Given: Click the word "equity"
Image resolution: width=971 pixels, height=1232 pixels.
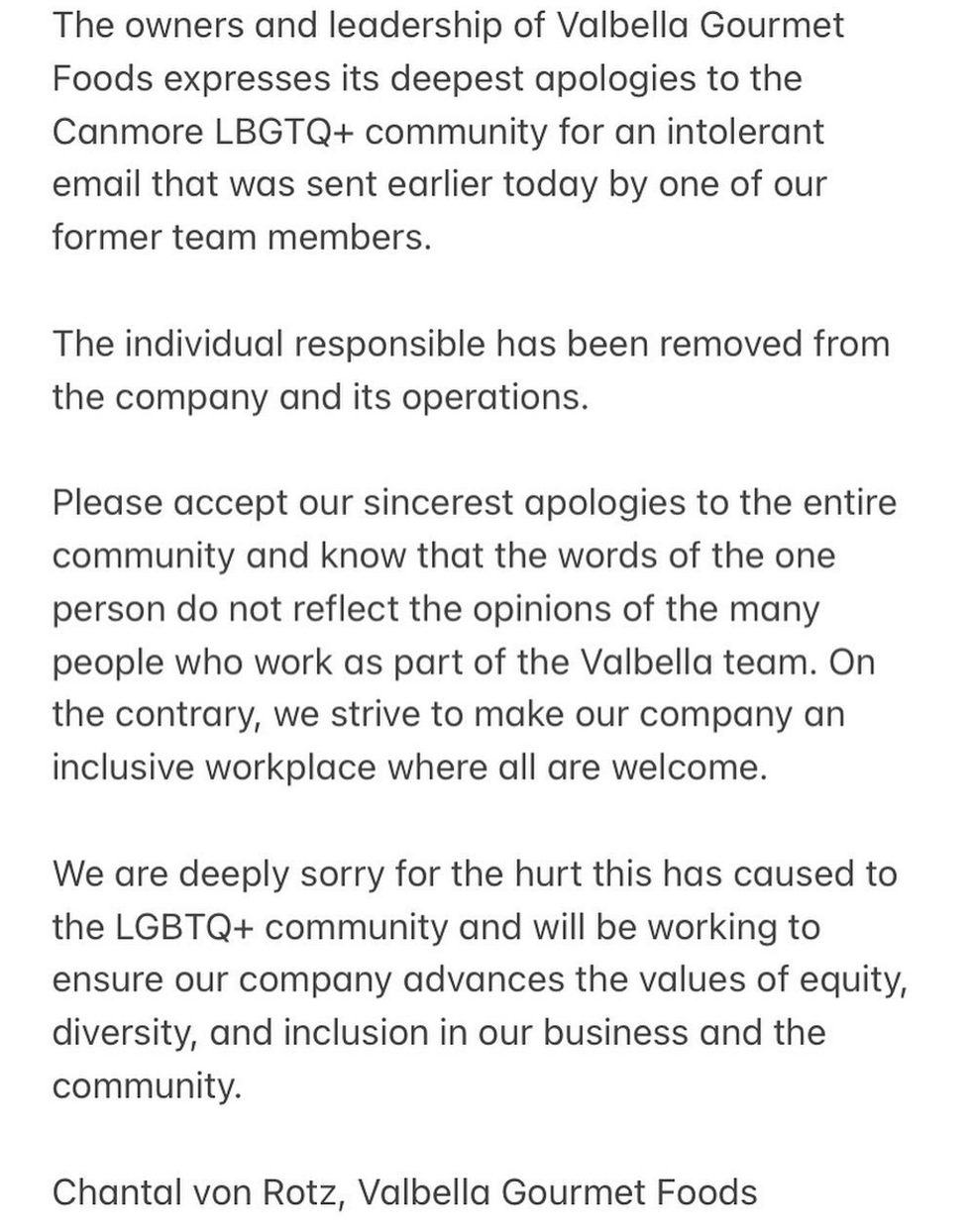Looking at the screenshot, I should (852, 979).
